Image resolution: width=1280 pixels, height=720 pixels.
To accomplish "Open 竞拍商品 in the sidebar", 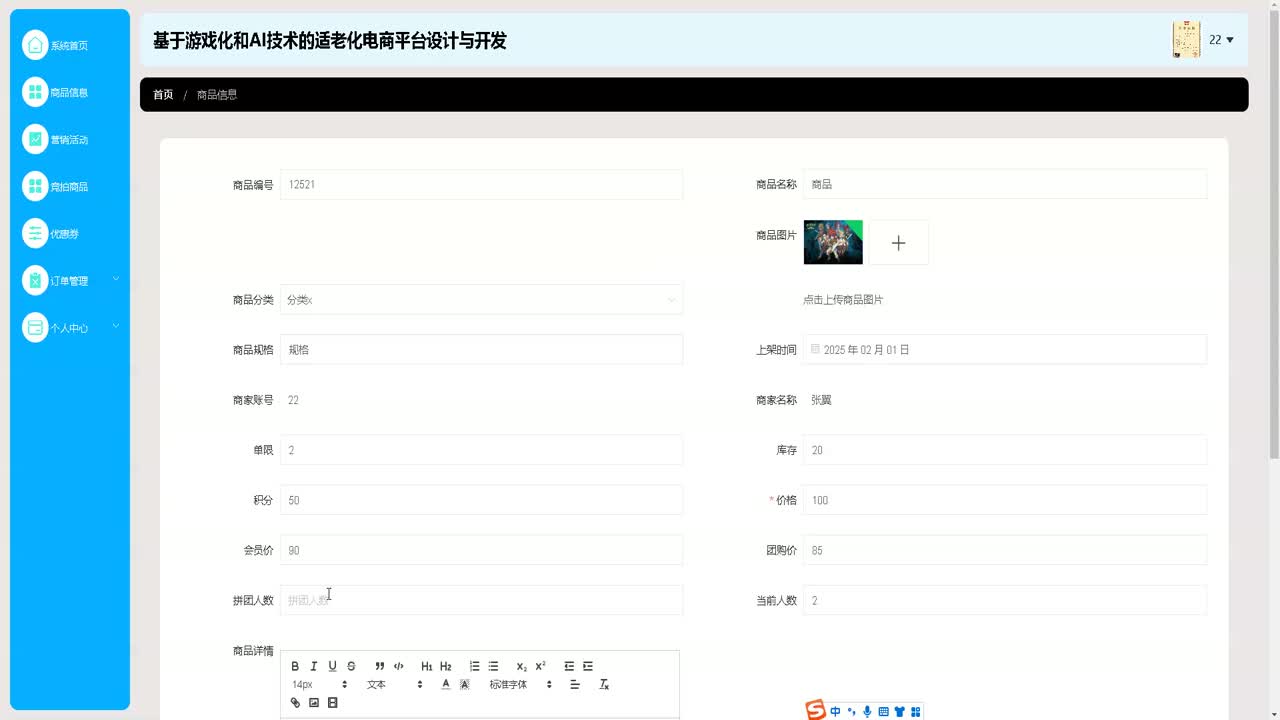I will coord(69,186).
